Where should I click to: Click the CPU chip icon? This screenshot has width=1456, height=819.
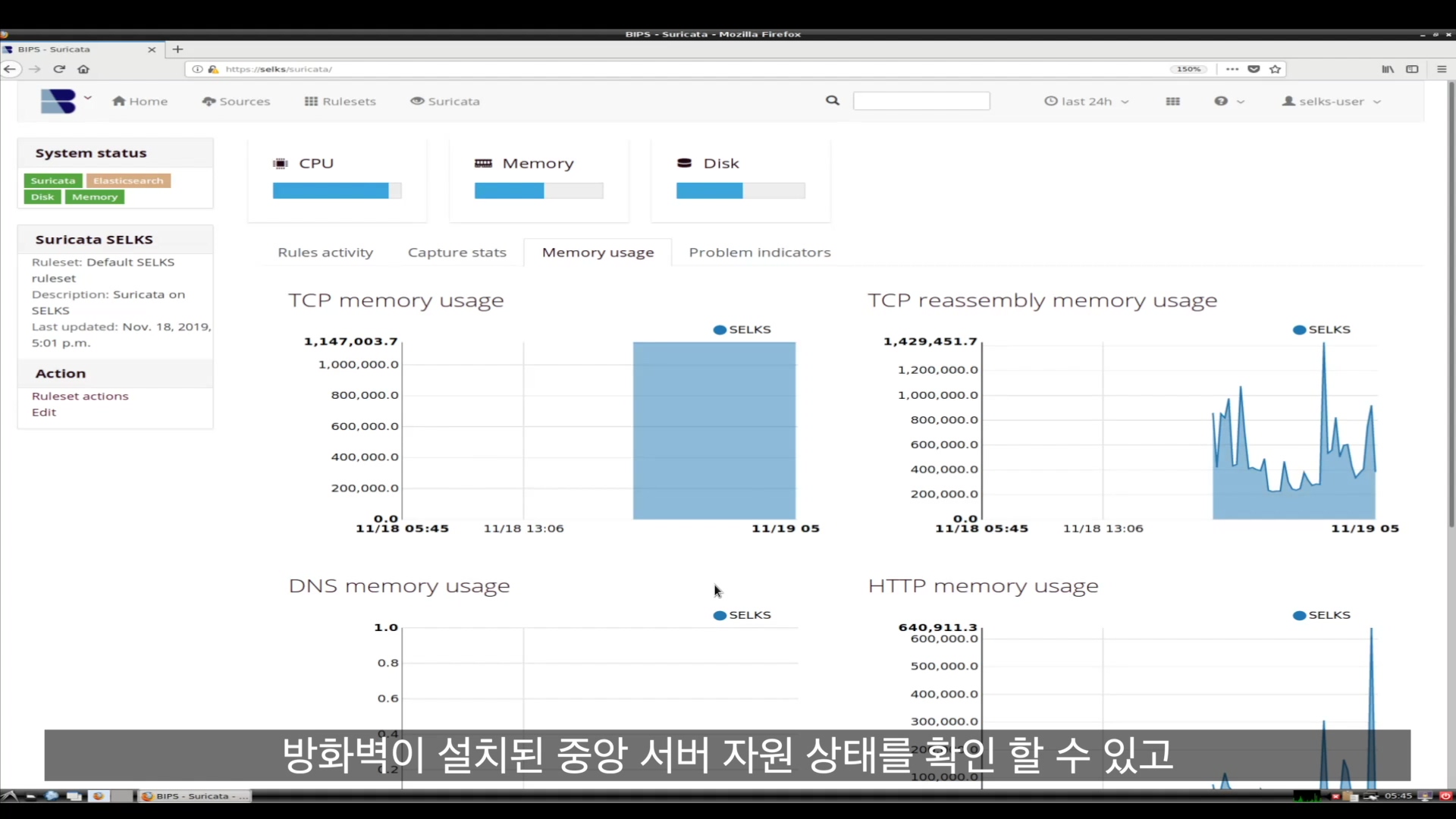(281, 164)
